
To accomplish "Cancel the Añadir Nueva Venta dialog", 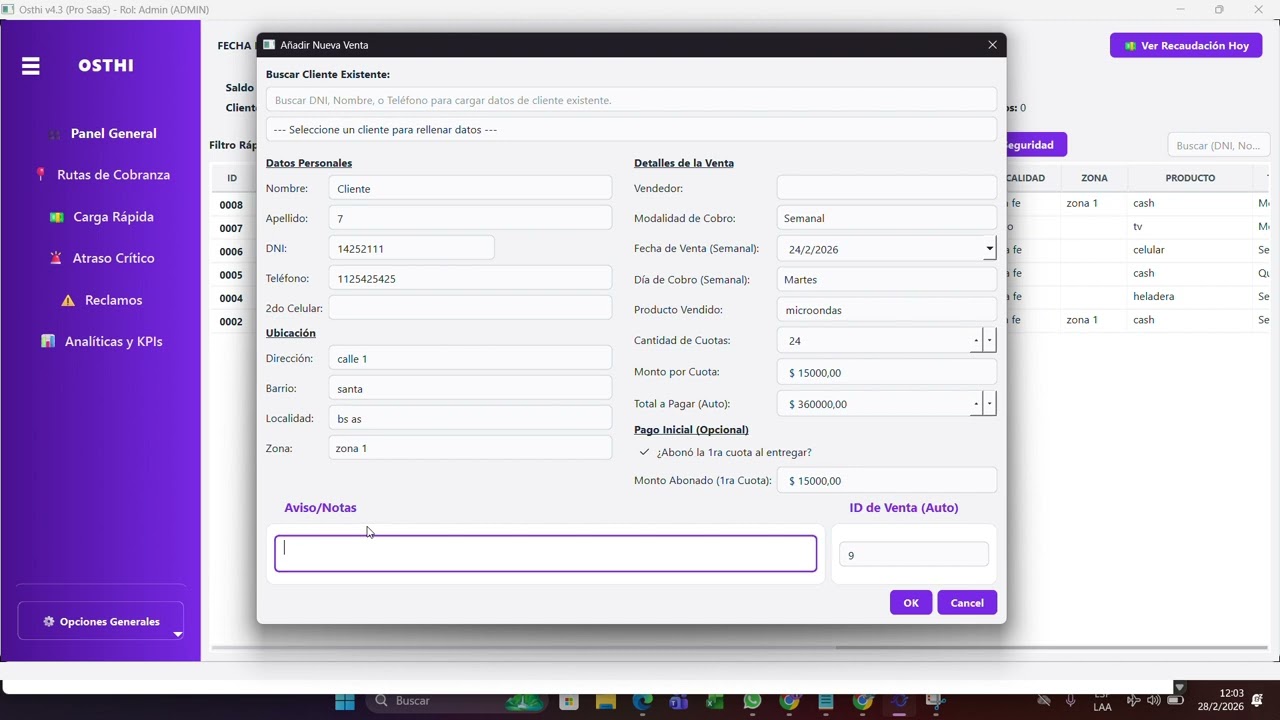I will click(967, 603).
